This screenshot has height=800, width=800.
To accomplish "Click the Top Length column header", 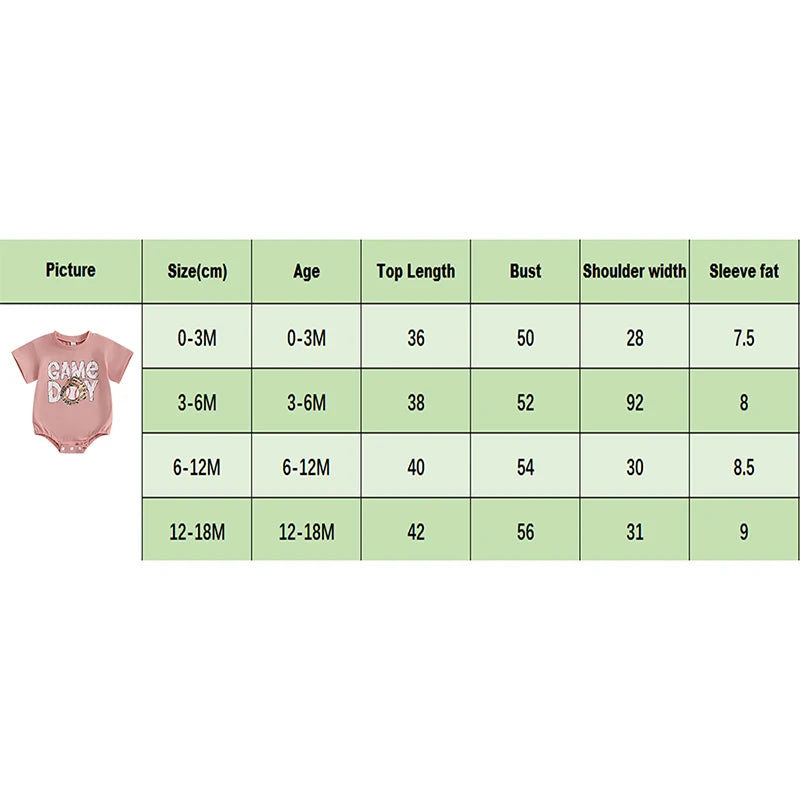I will [416, 271].
